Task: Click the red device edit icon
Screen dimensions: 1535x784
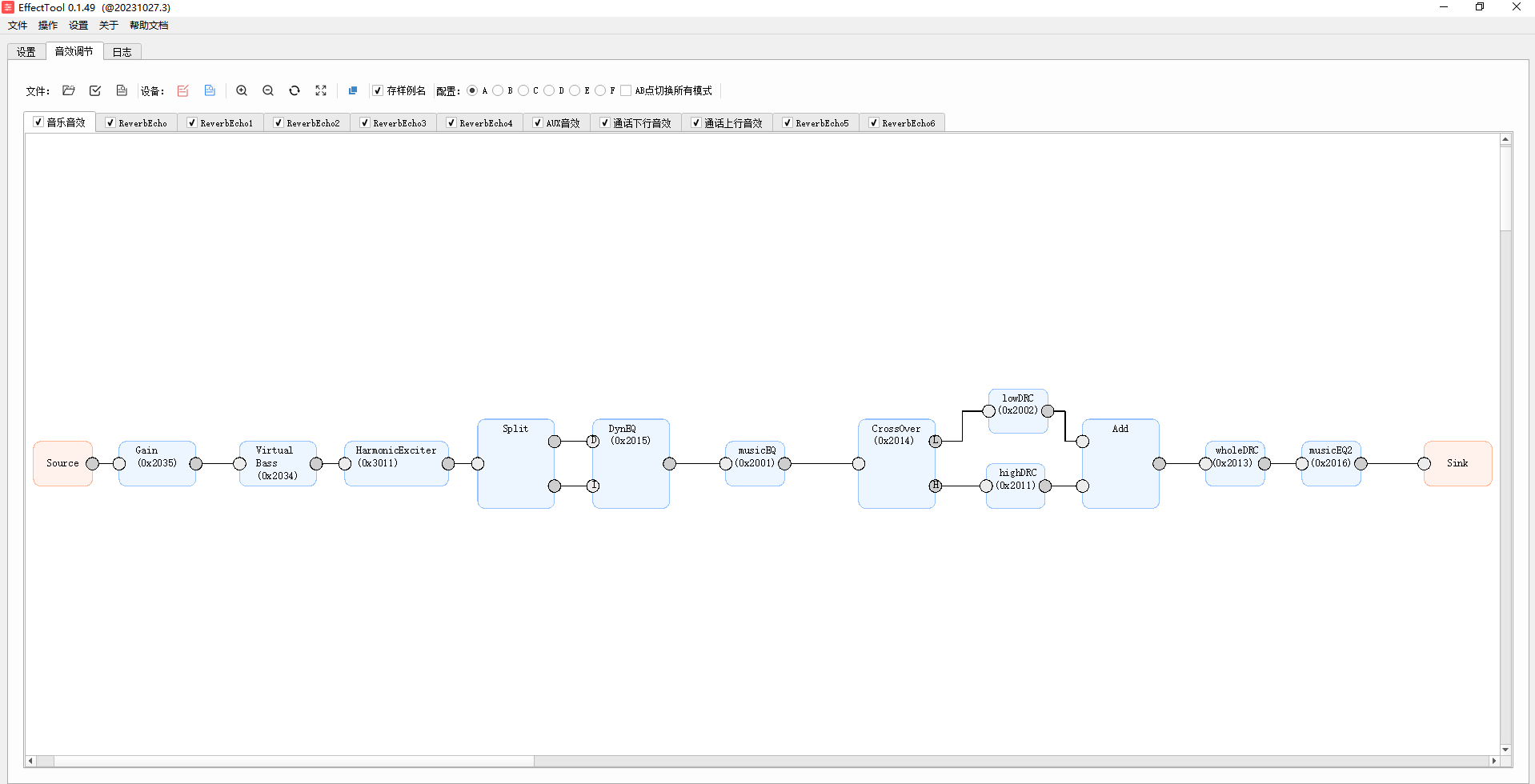Action: [183, 90]
